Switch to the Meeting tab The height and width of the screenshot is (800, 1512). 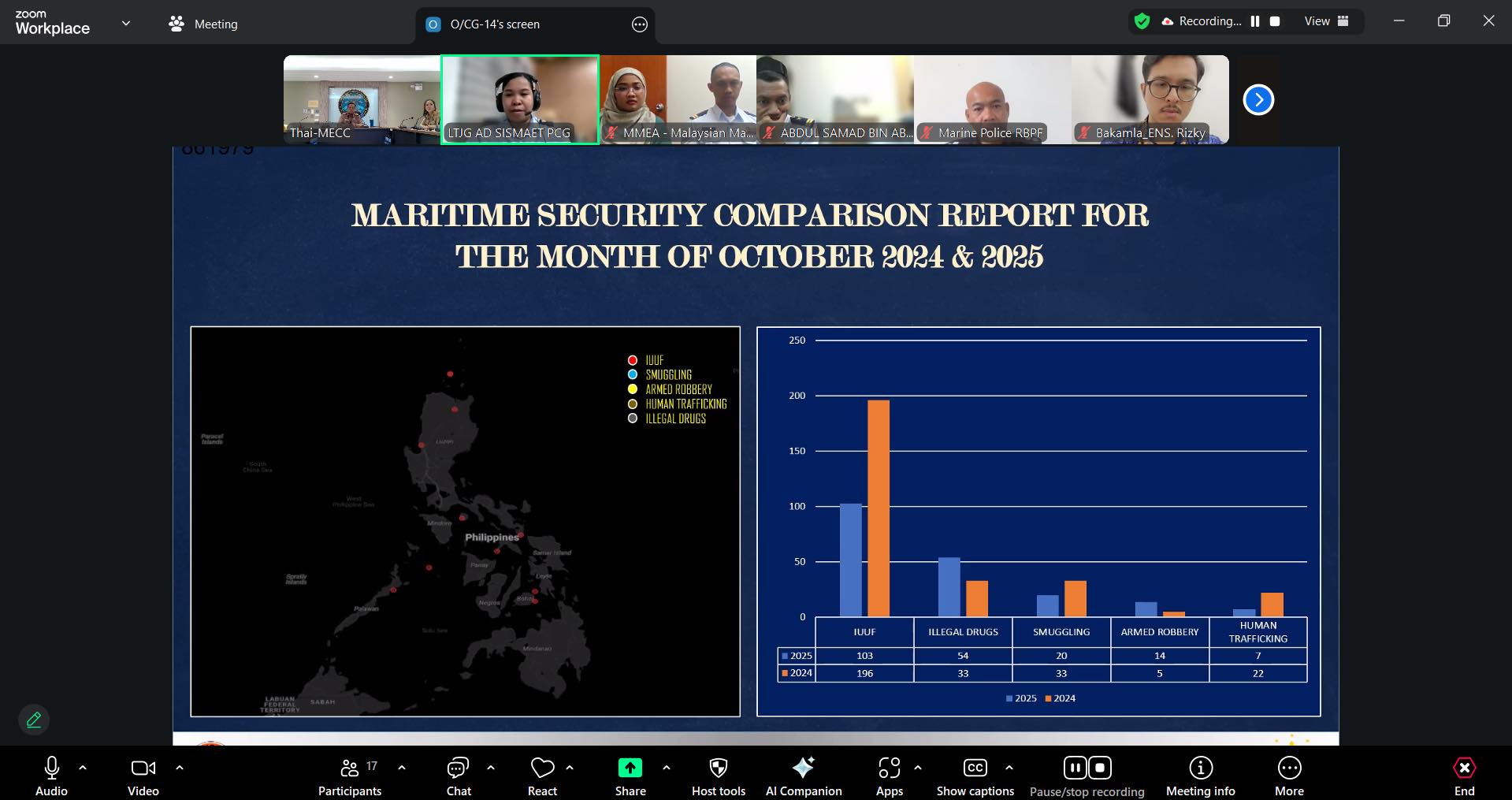[x=203, y=24]
